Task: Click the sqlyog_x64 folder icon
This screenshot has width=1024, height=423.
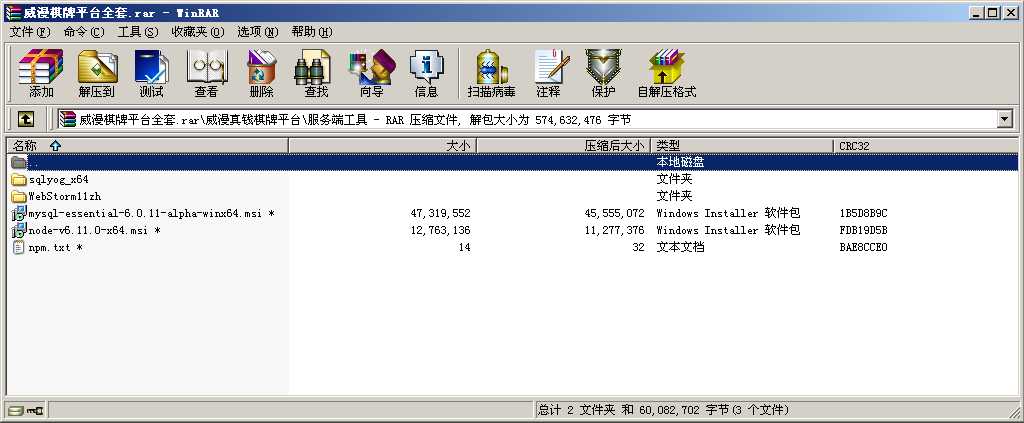Action: pyautogui.click(x=19, y=179)
